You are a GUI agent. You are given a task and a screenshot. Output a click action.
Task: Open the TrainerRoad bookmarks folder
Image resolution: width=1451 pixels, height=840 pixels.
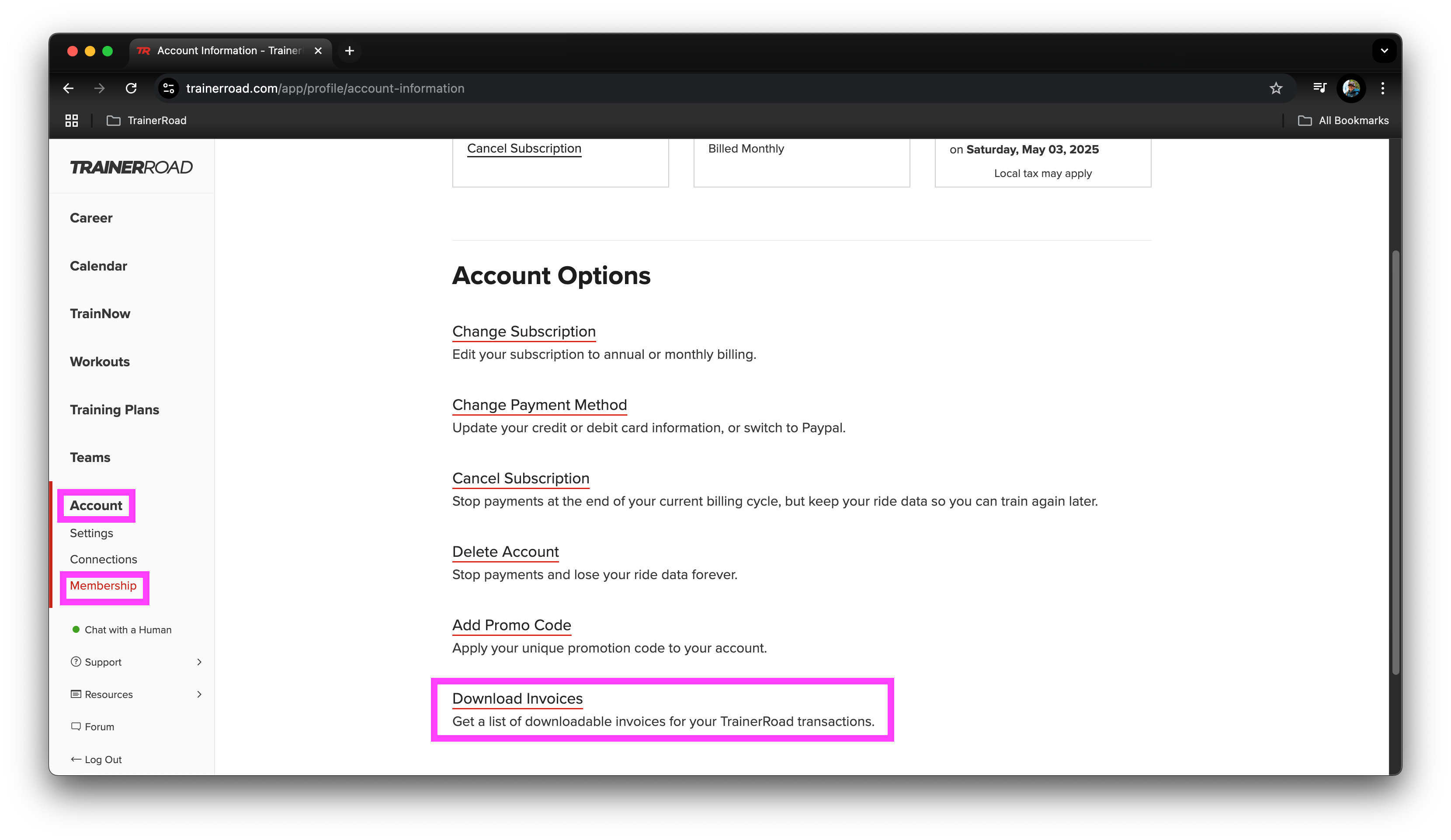(x=147, y=120)
